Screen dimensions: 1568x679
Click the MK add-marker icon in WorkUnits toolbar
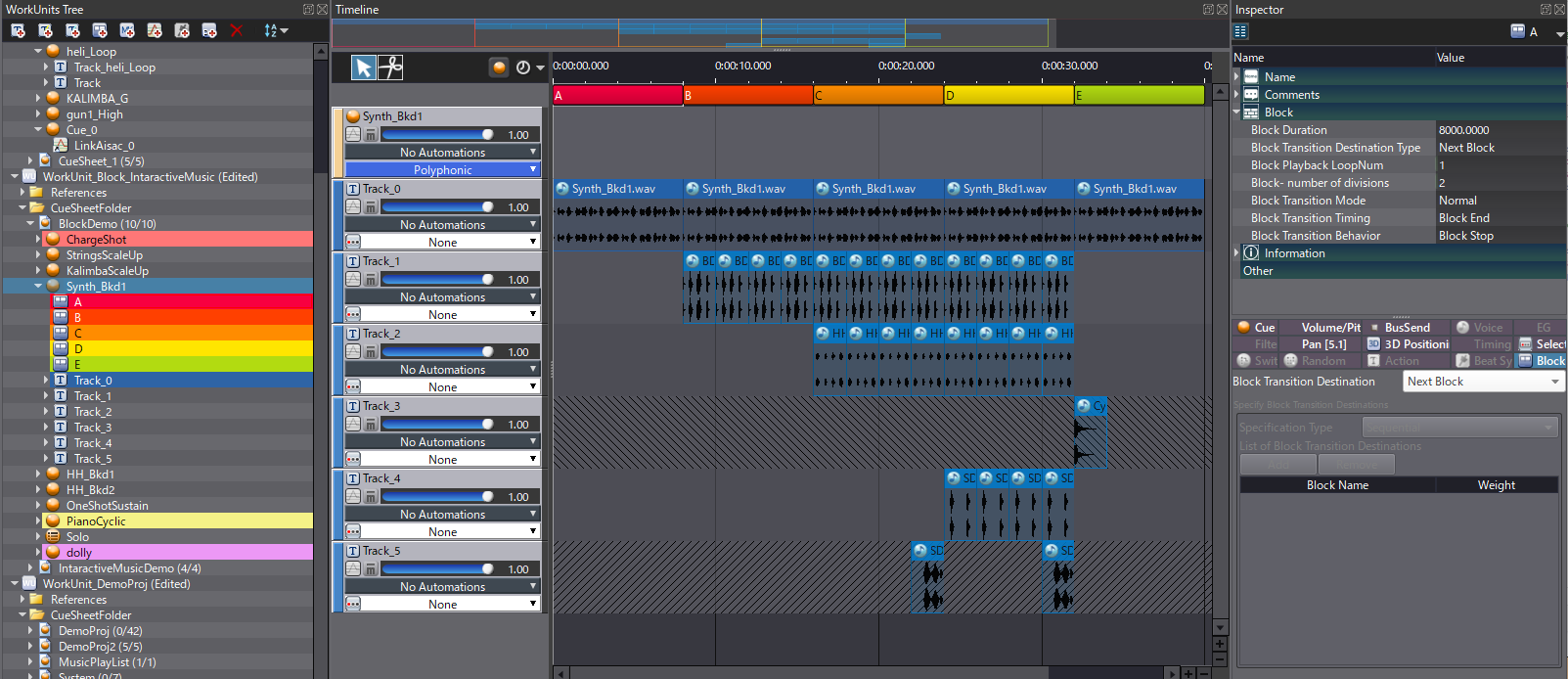pos(127,30)
